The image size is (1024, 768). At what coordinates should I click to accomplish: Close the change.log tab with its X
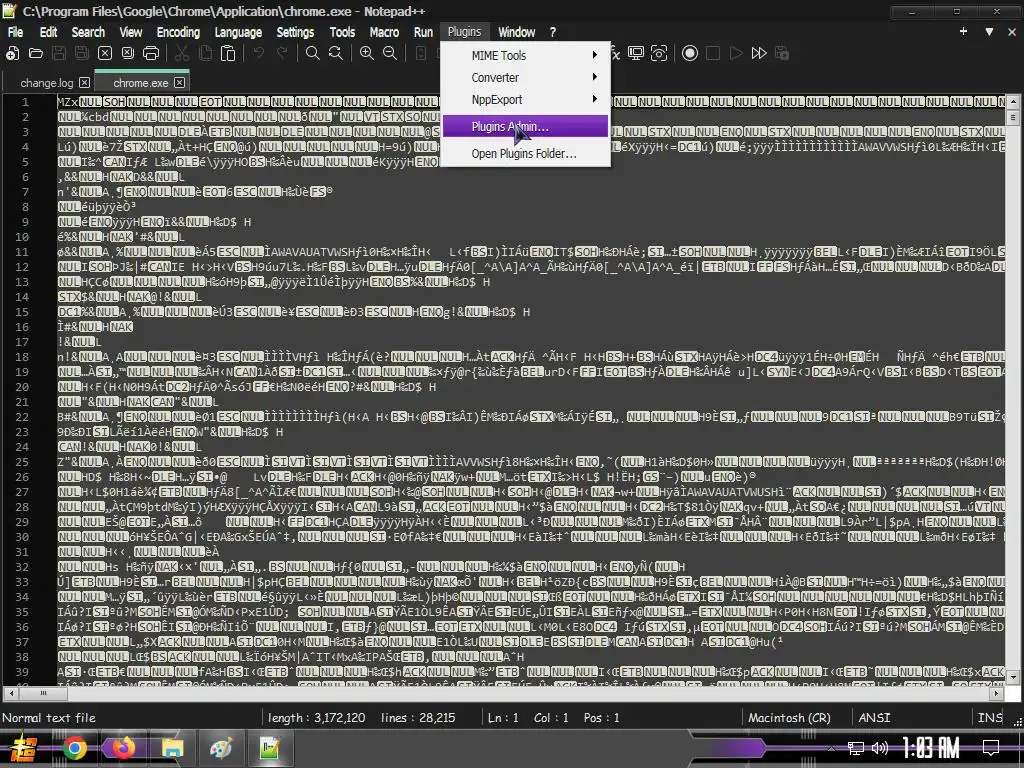[x=84, y=83]
